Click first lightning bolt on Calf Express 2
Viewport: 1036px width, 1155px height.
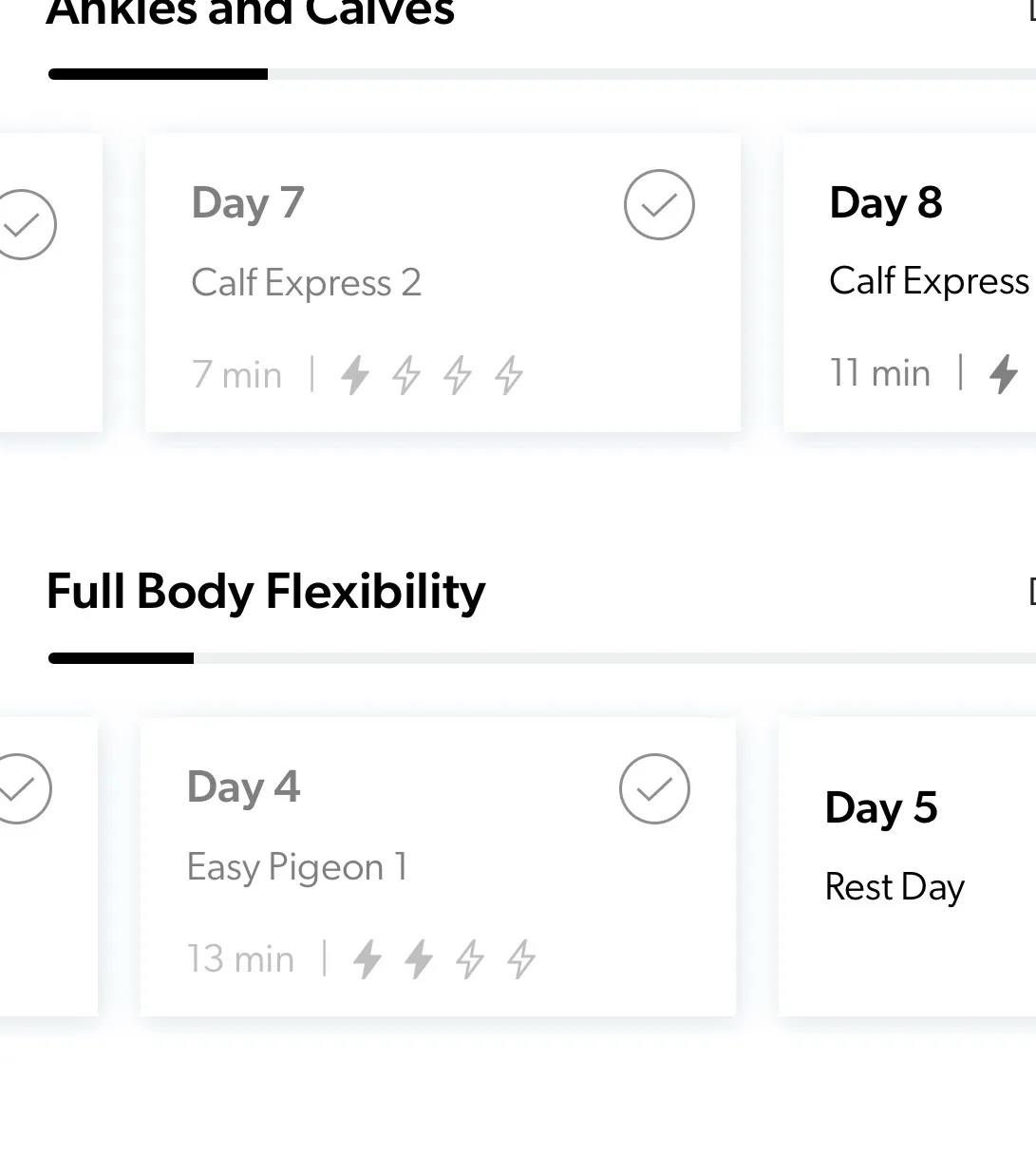[355, 374]
